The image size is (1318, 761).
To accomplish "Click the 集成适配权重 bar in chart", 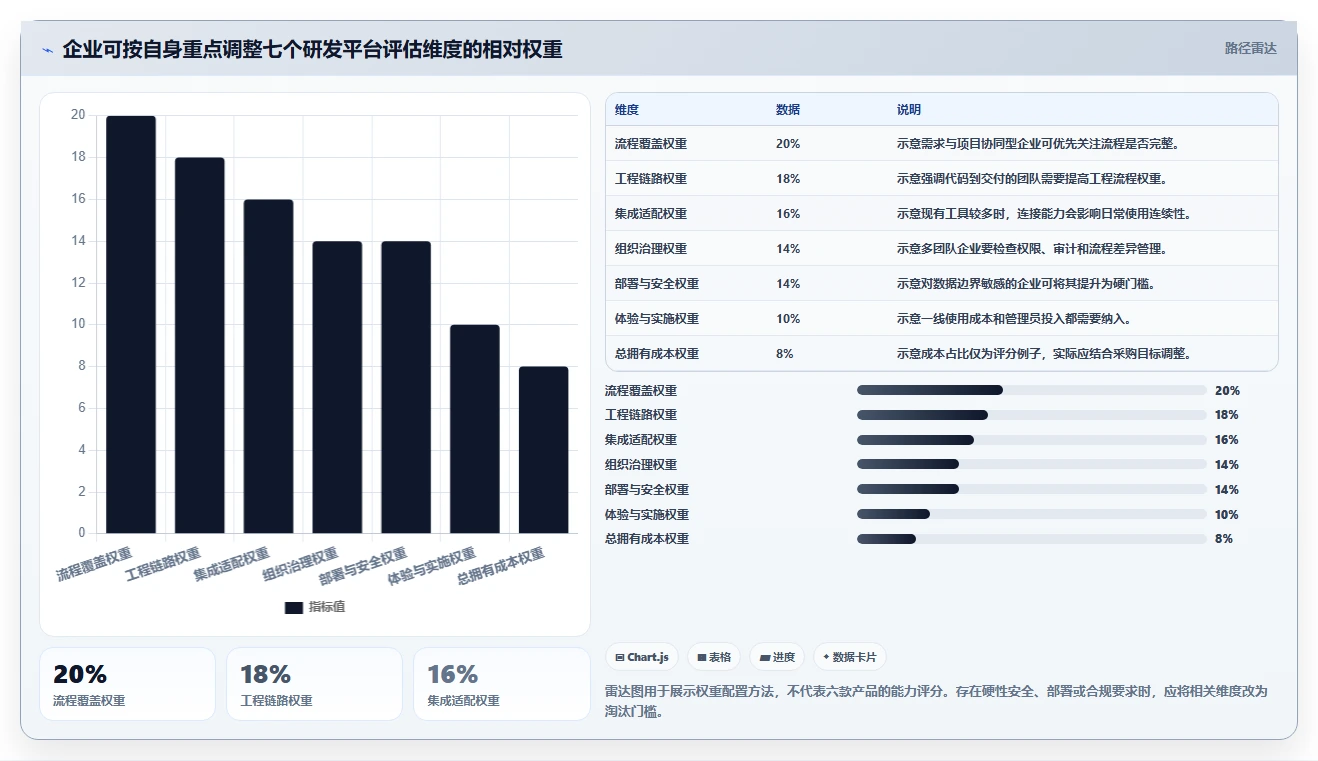I will tap(268, 366).
